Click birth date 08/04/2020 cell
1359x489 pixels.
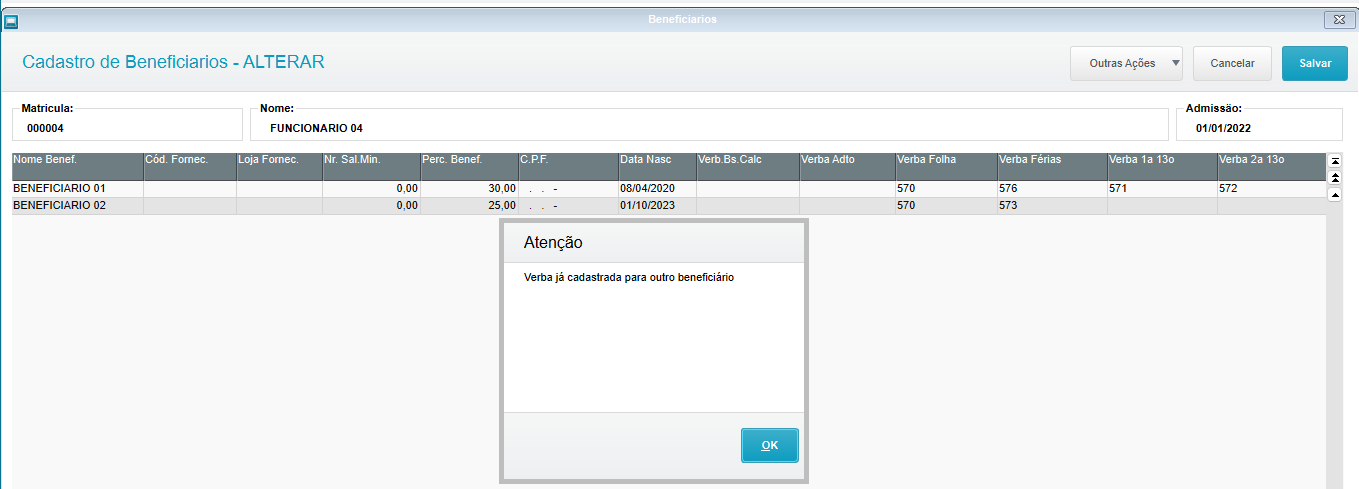tap(657, 188)
